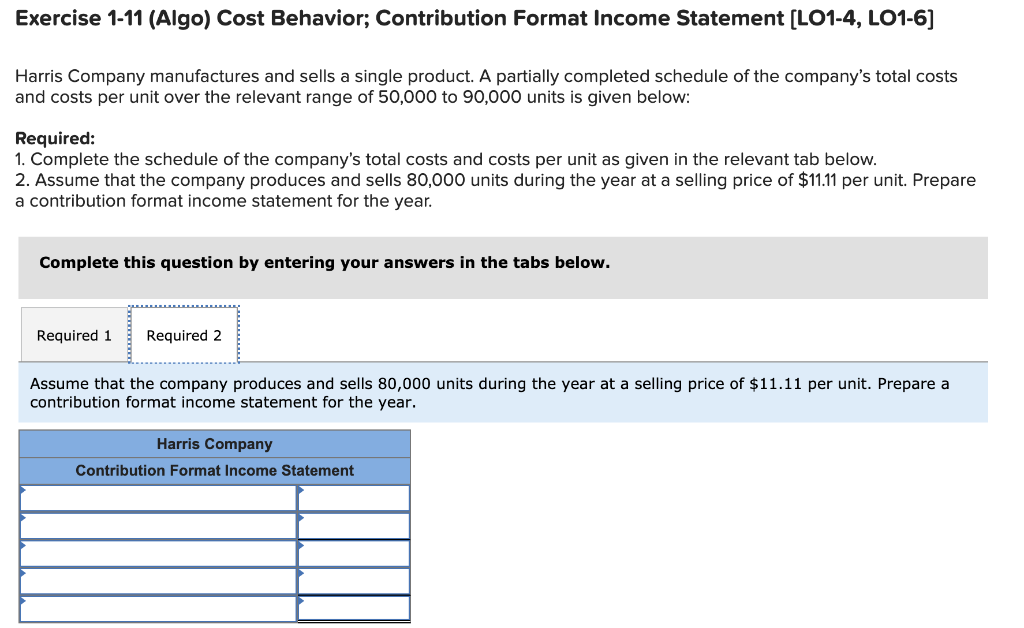Open fourth row label dropdown in income statement
The image size is (1024, 628).
(159, 581)
